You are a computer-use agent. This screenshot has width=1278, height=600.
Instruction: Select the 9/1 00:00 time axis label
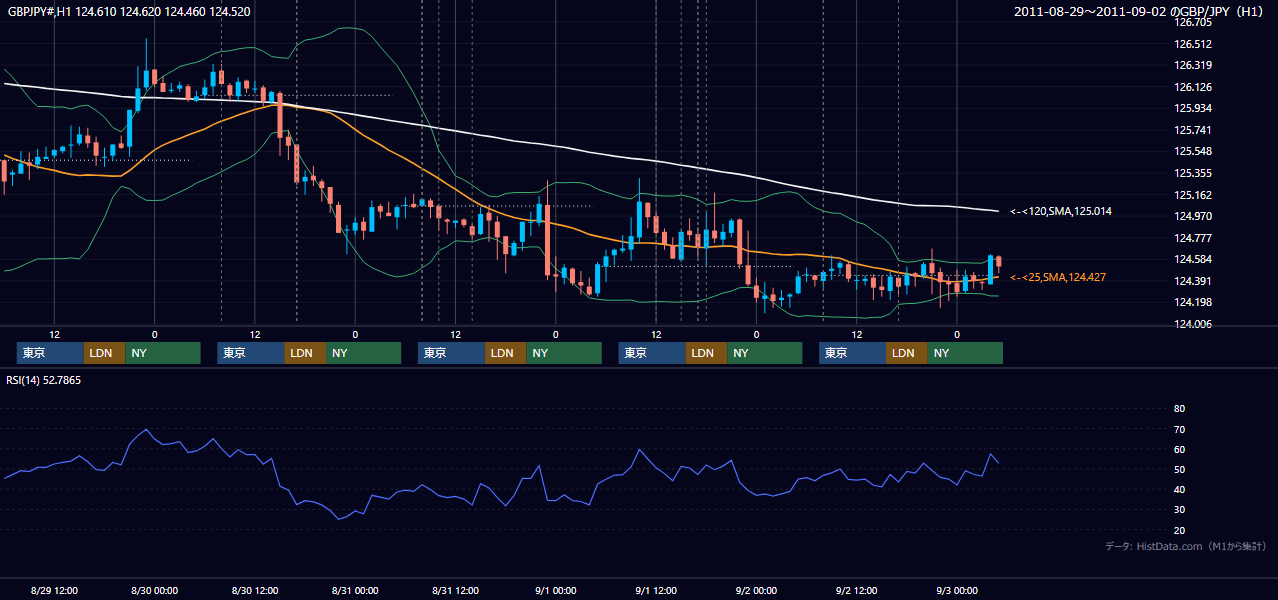click(555, 590)
